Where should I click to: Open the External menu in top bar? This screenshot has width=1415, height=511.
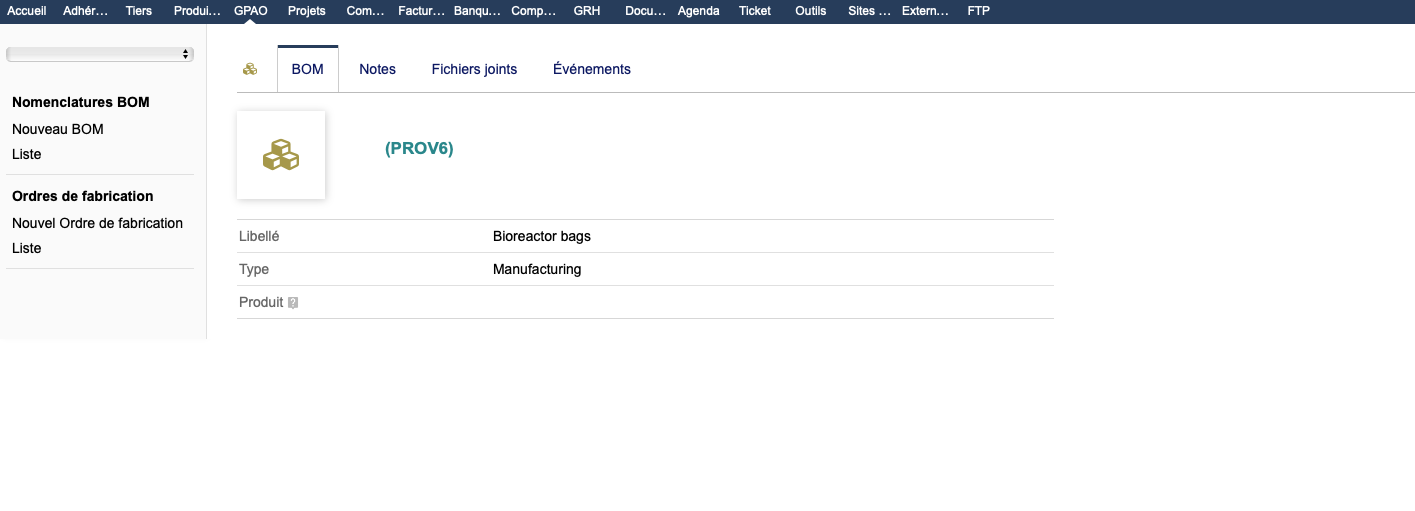coord(926,10)
